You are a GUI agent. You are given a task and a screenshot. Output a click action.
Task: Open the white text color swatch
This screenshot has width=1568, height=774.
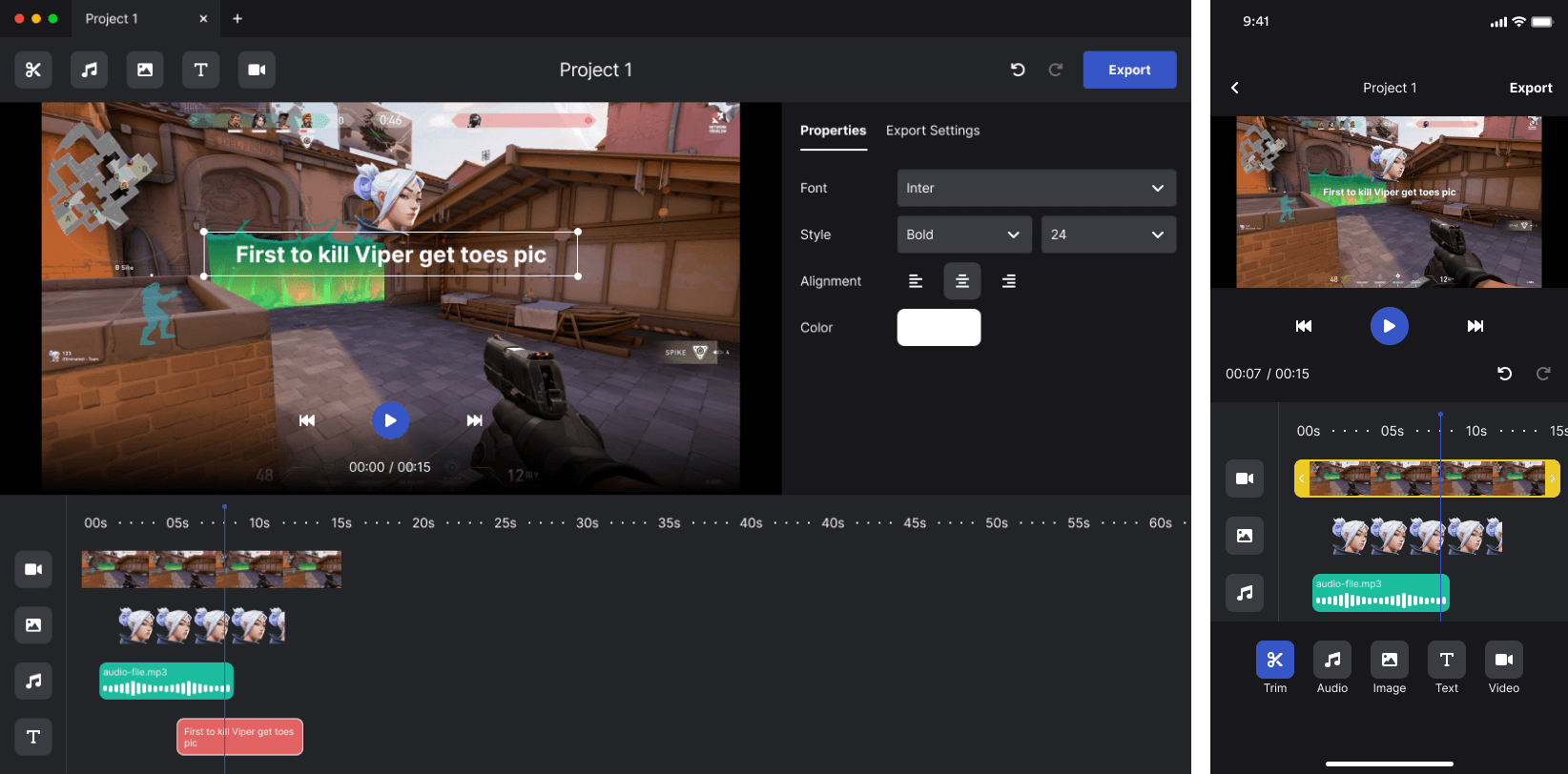click(939, 327)
